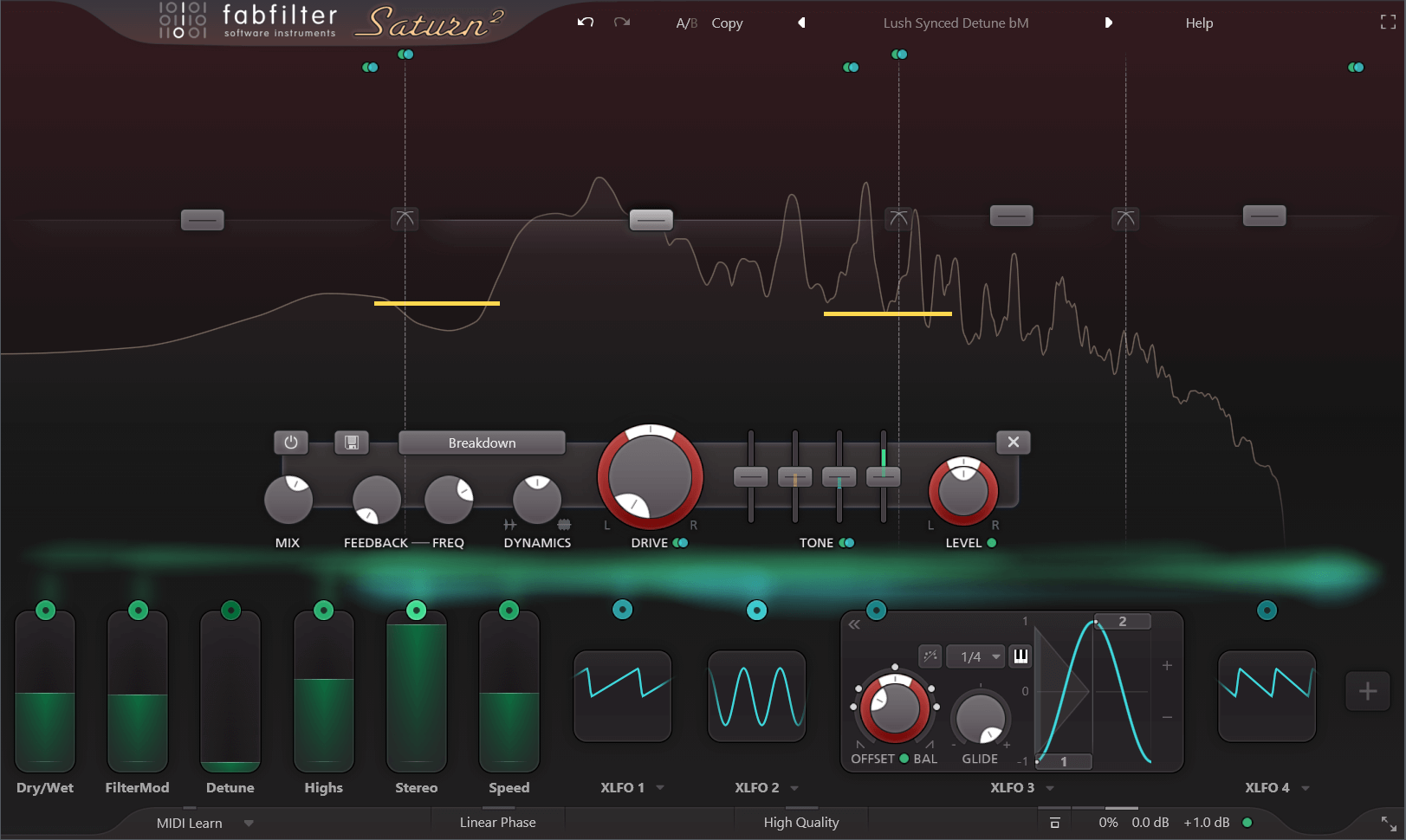Click the DRIVE modulation indicator dot
The height and width of the screenshot is (840, 1406).
(681, 543)
